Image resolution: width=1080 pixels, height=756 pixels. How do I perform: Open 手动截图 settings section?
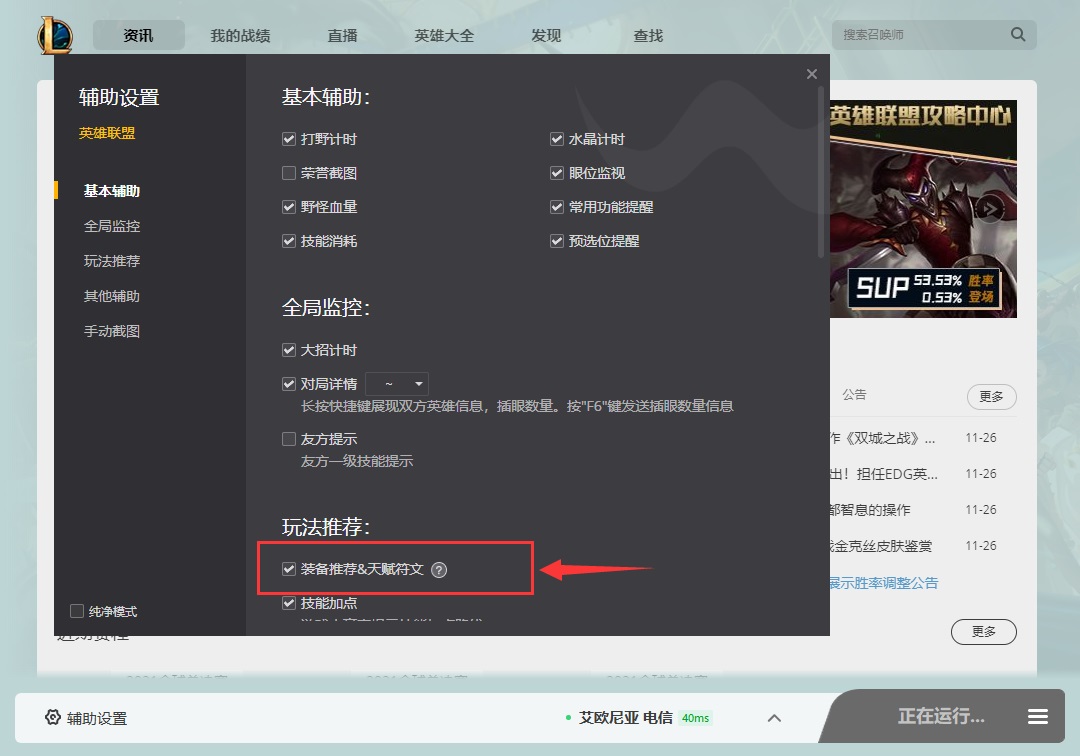coord(112,331)
